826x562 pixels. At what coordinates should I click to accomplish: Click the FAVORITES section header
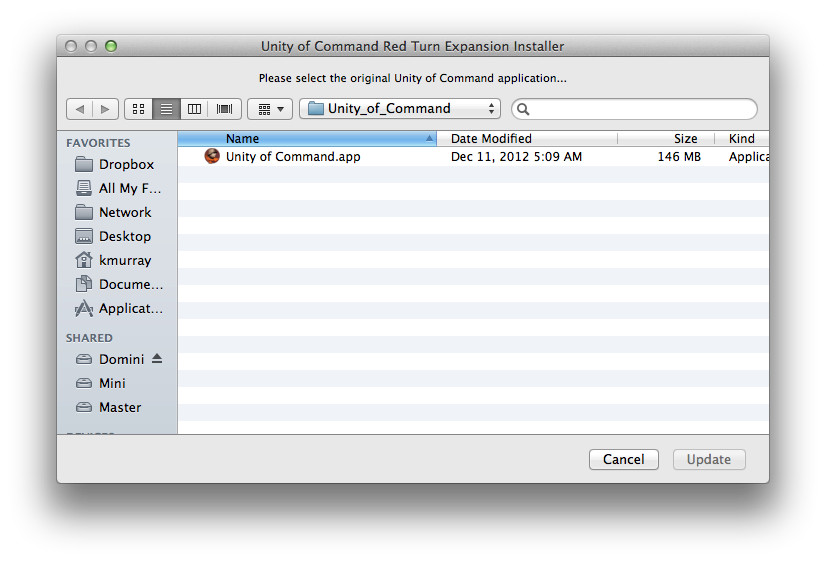click(98, 143)
